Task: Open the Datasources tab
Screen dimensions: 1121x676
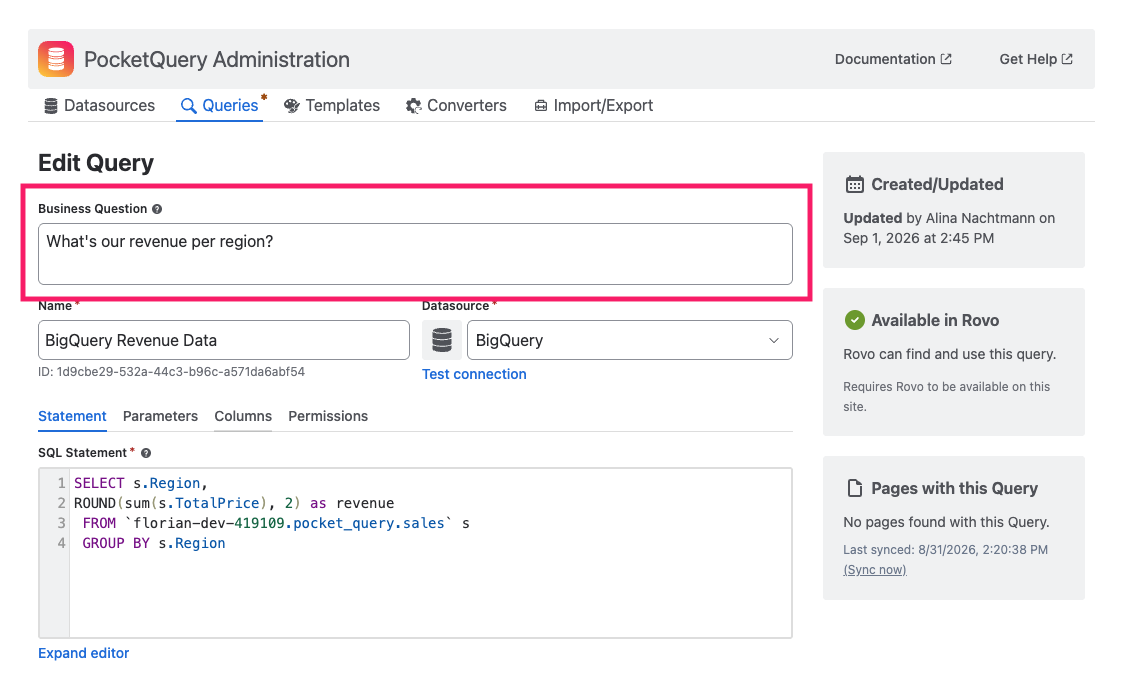Action: [x=99, y=106]
